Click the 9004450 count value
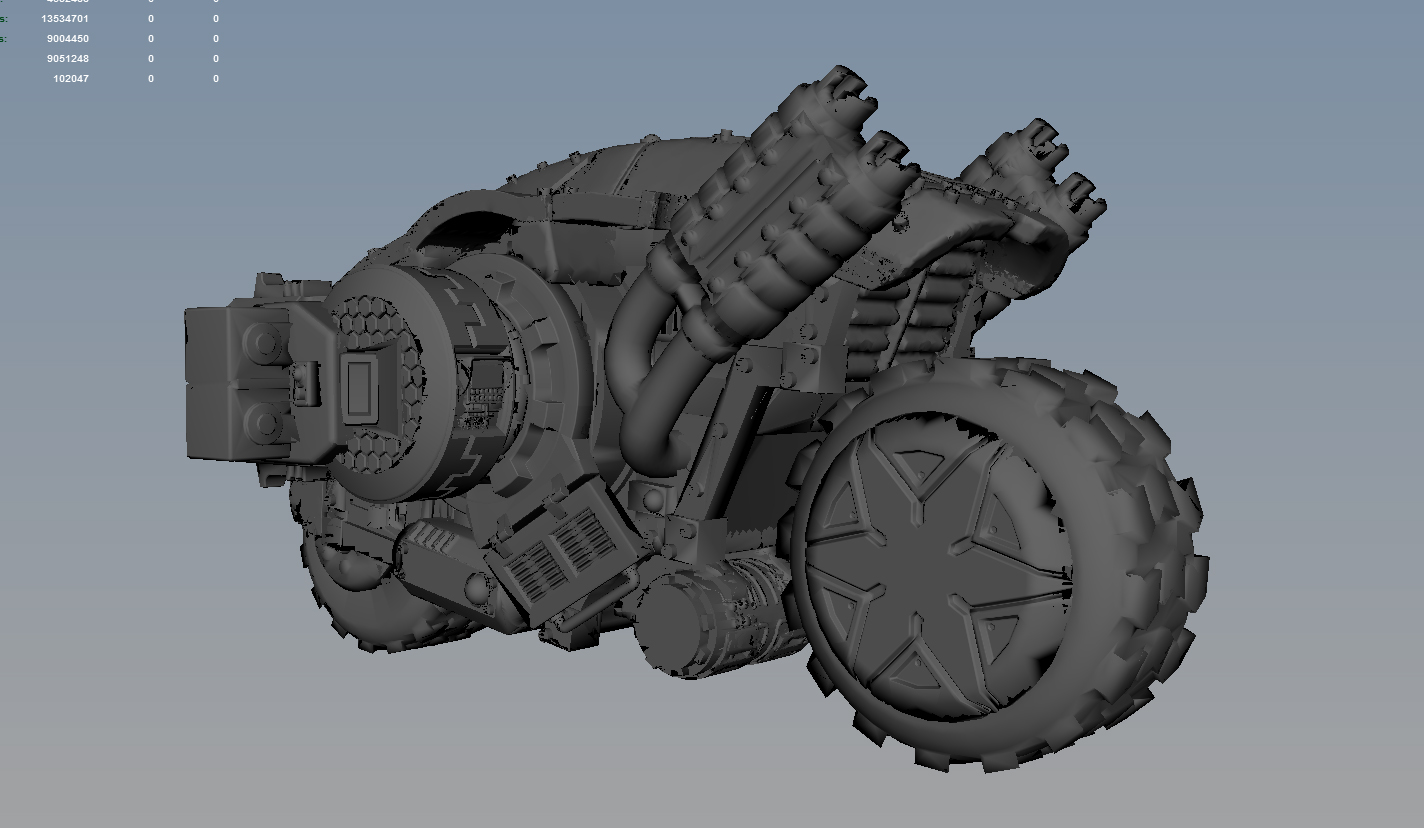Viewport: 1424px width, 828px height. point(68,39)
